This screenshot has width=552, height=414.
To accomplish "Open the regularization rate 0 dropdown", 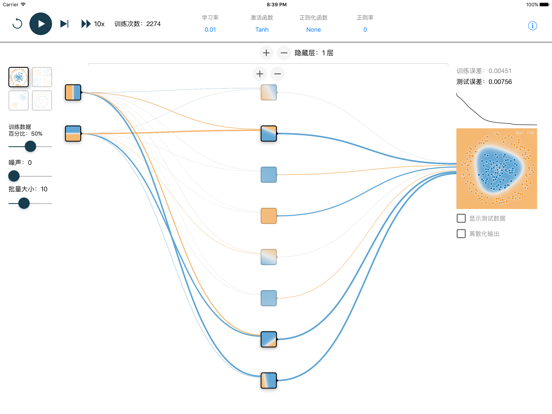I will (365, 30).
